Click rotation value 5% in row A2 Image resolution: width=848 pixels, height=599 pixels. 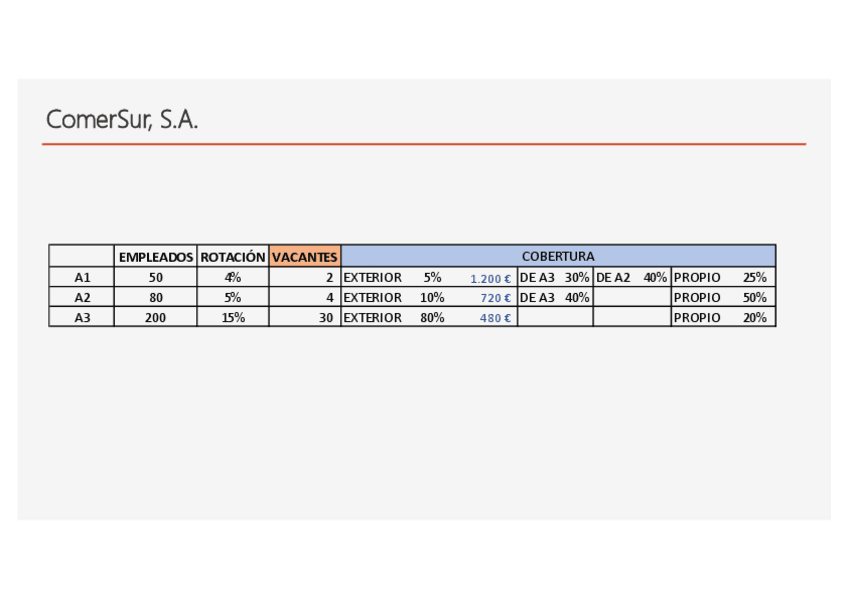[x=233, y=297]
